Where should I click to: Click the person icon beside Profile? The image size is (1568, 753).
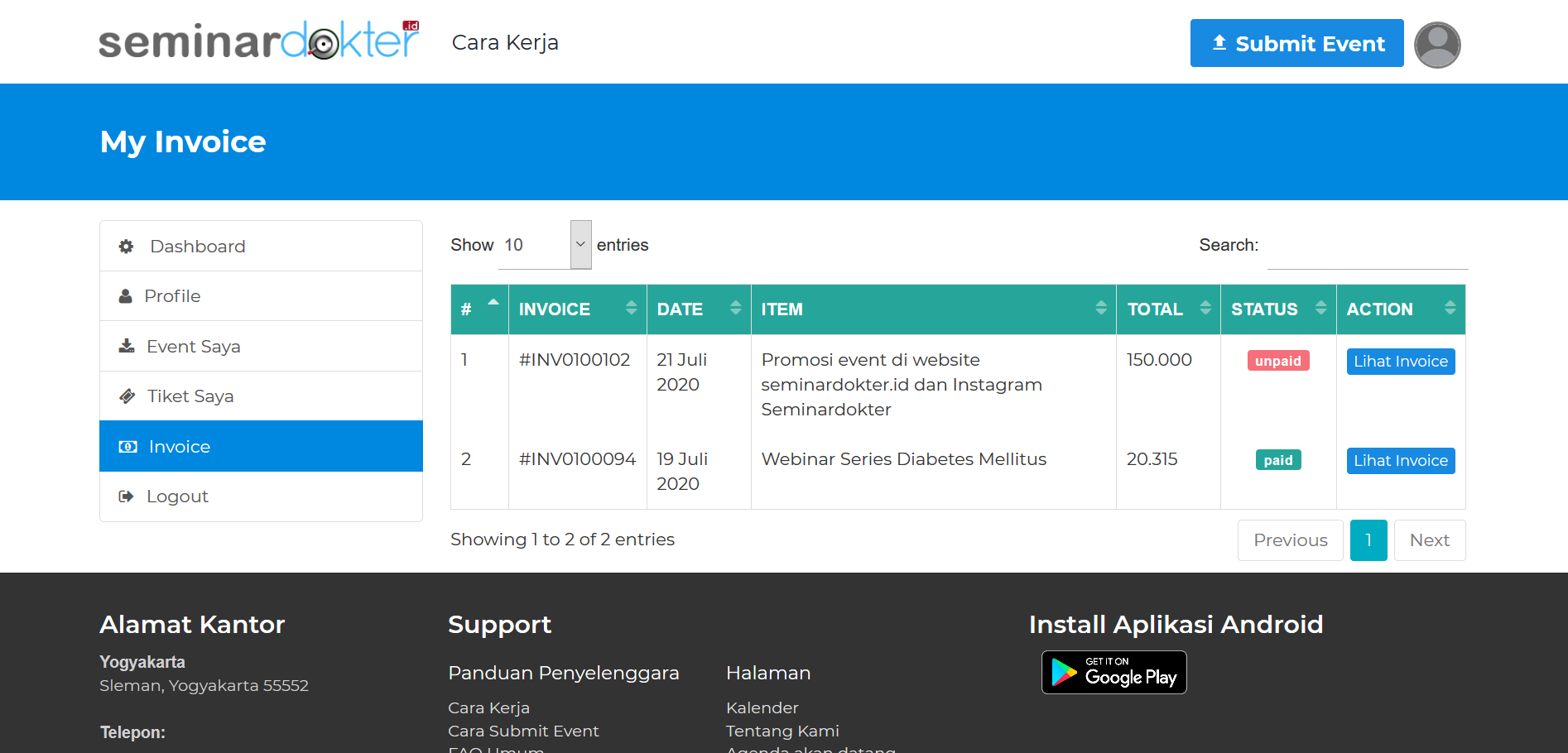coord(126,296)
